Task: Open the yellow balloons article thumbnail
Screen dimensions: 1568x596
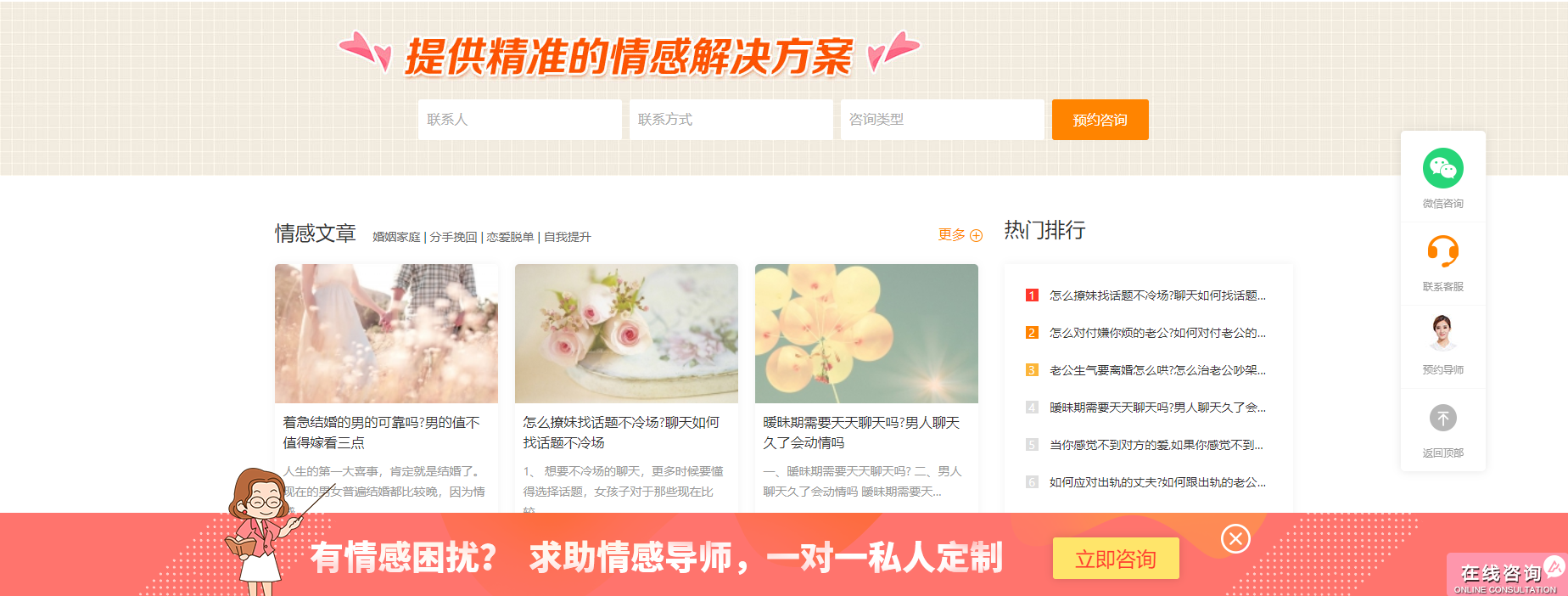Action: click(x=866, y=334)
